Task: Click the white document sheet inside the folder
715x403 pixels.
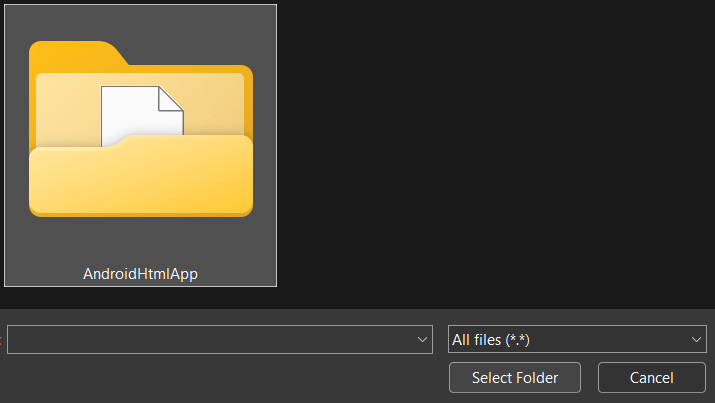Action: click(140, 115)
